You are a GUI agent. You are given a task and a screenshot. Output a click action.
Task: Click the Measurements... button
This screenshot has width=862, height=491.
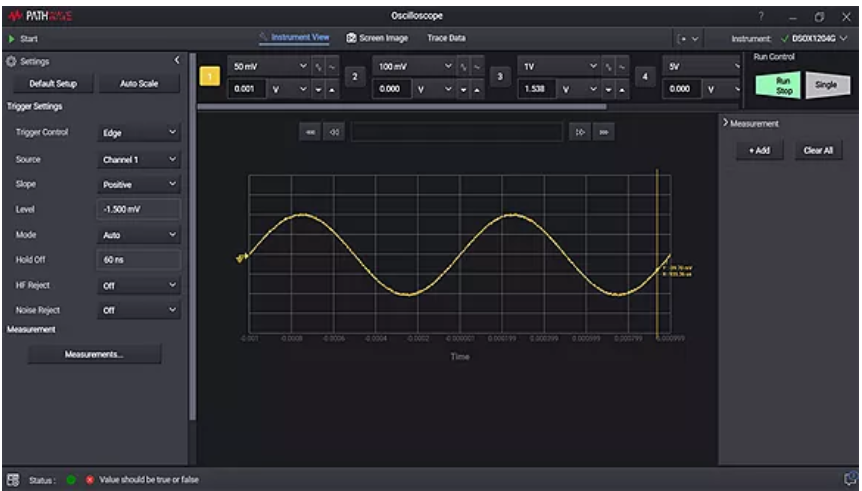point(94,354)
